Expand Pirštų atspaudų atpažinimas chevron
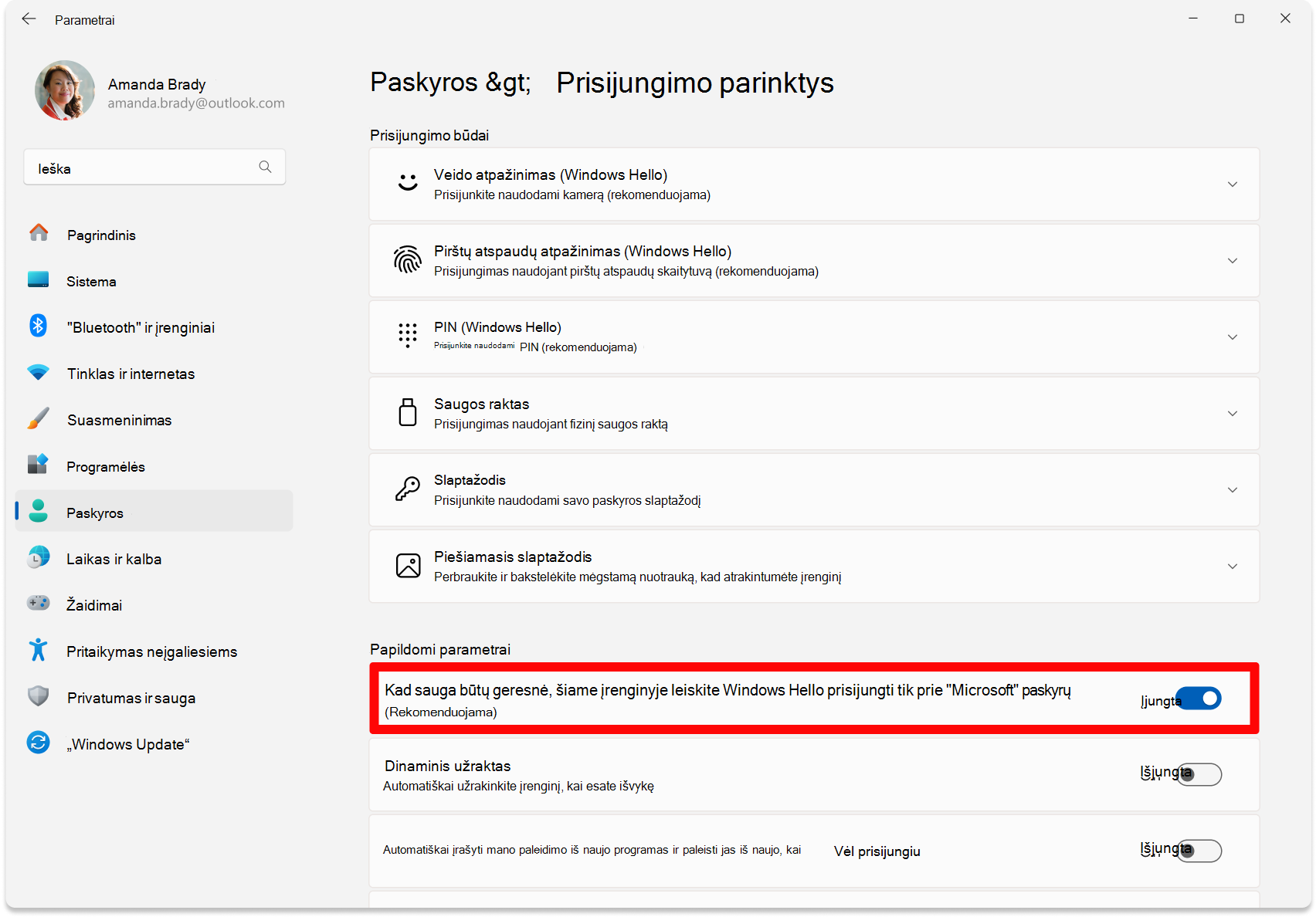Image resolution: width=1316 pixels, height=917 pixels. coord(1233,261)
